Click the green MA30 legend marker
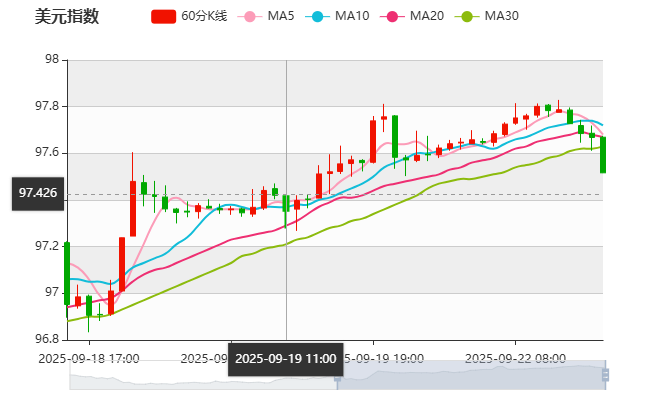 pos(465,17)
